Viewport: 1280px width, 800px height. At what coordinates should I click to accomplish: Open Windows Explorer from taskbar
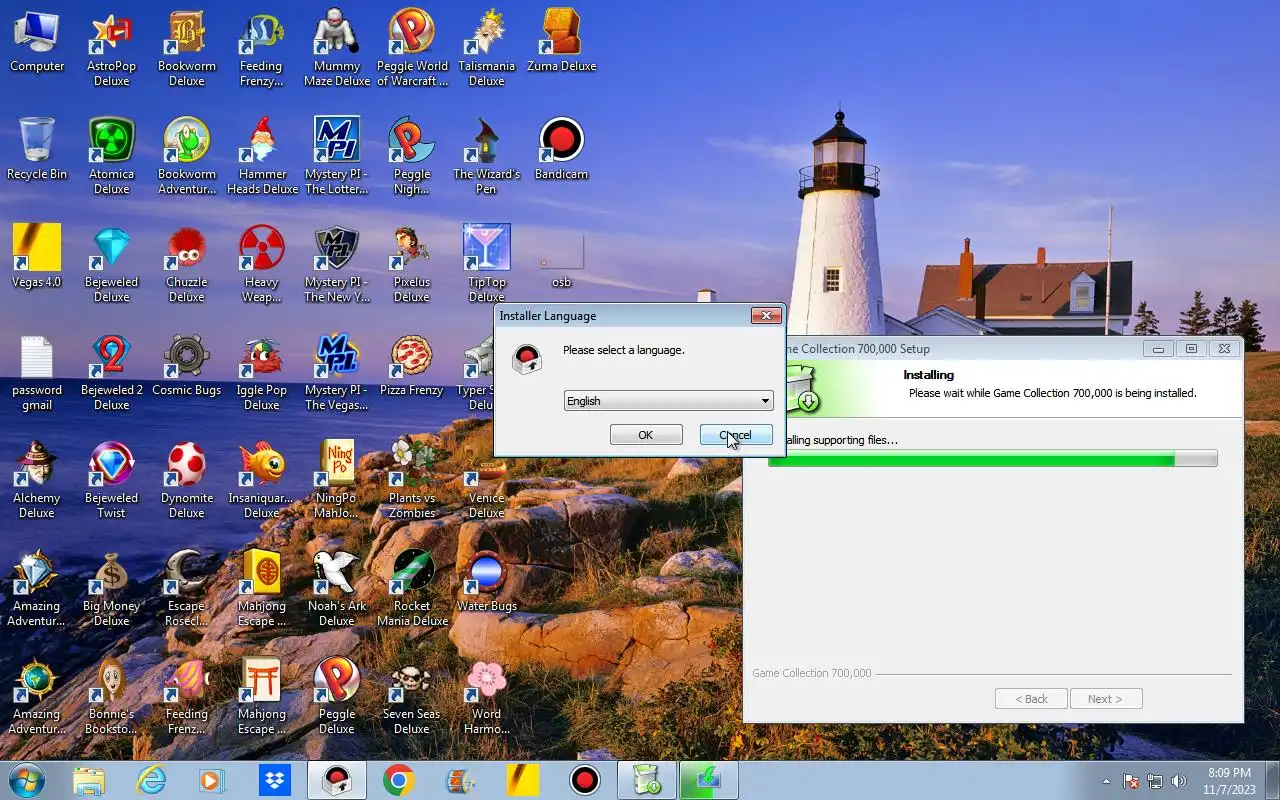(x=89, y=780)
